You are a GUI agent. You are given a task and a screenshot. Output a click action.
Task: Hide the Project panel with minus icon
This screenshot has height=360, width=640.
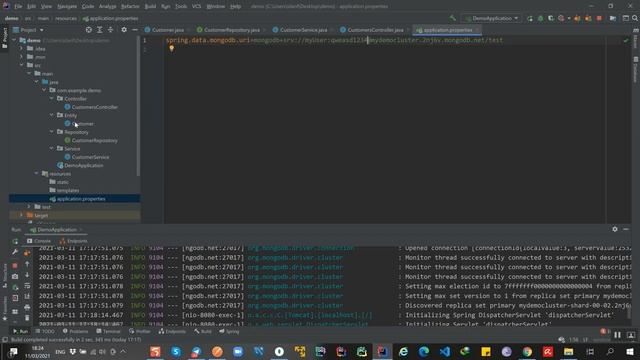135,30
